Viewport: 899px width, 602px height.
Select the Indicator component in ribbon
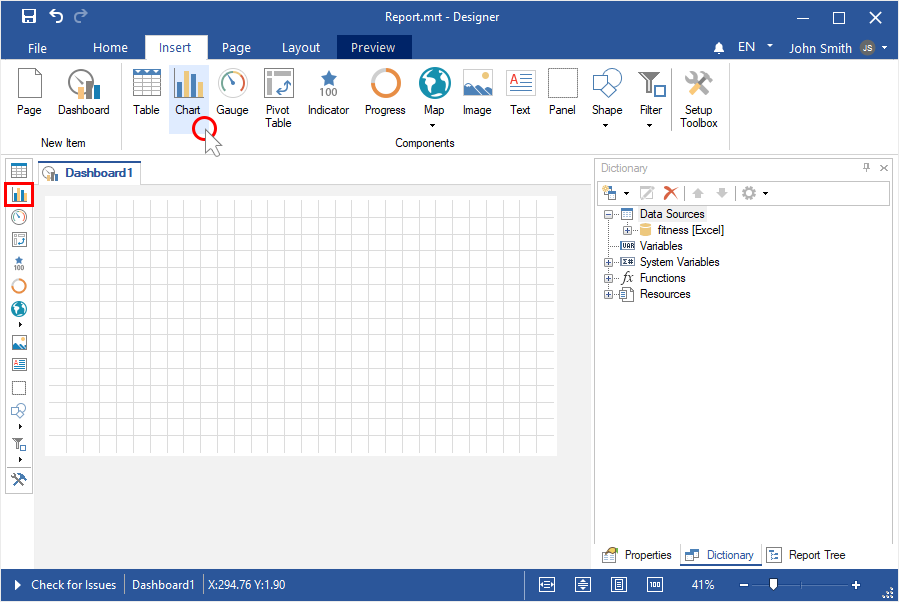point(328,93)
